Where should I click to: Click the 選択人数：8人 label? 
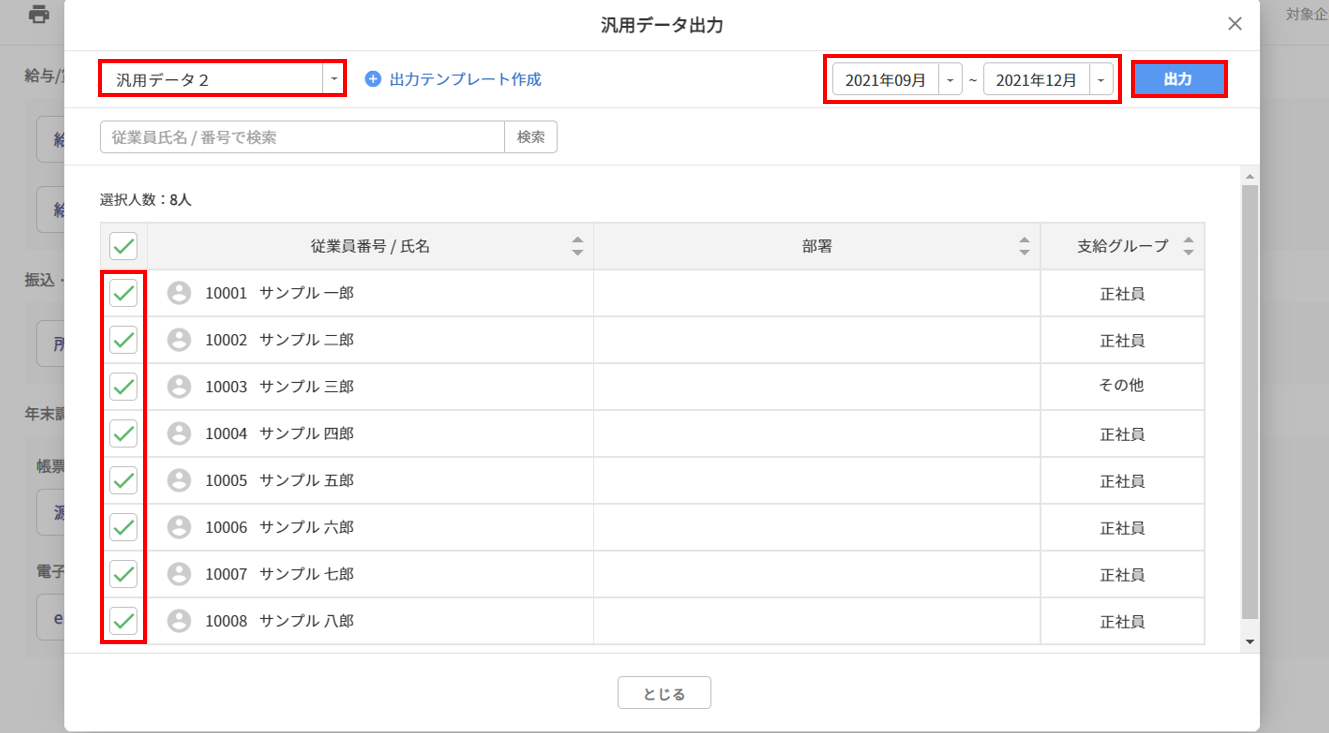(145, 199)
